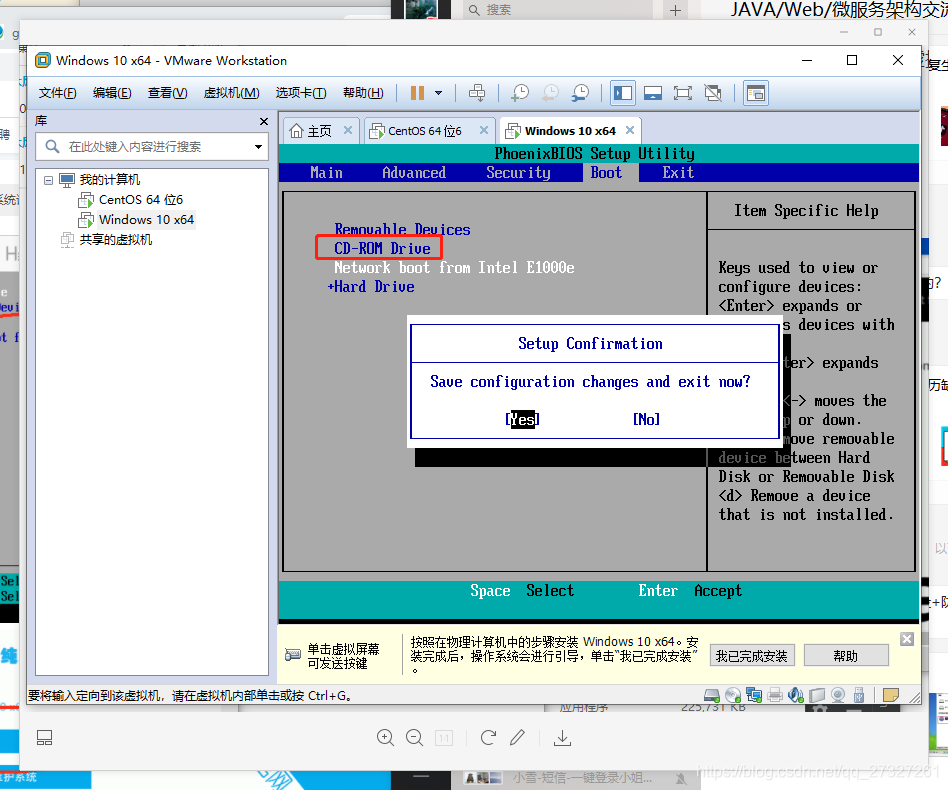Open the 编辑(E) menu
This screenshot has width=948, height=790.
[112, 93]
